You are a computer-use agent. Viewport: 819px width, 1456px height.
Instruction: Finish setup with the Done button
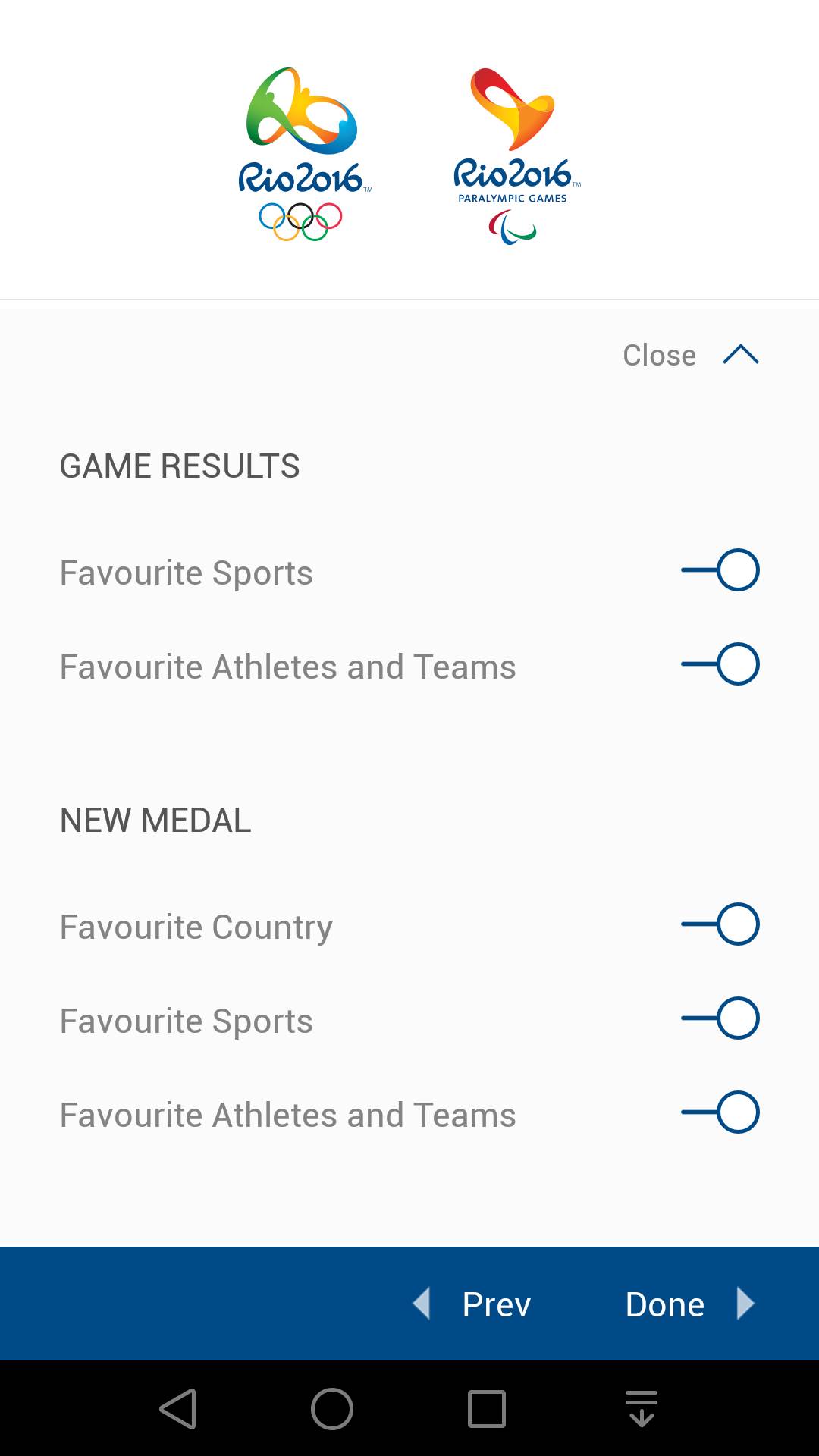tap(665, 1304)
